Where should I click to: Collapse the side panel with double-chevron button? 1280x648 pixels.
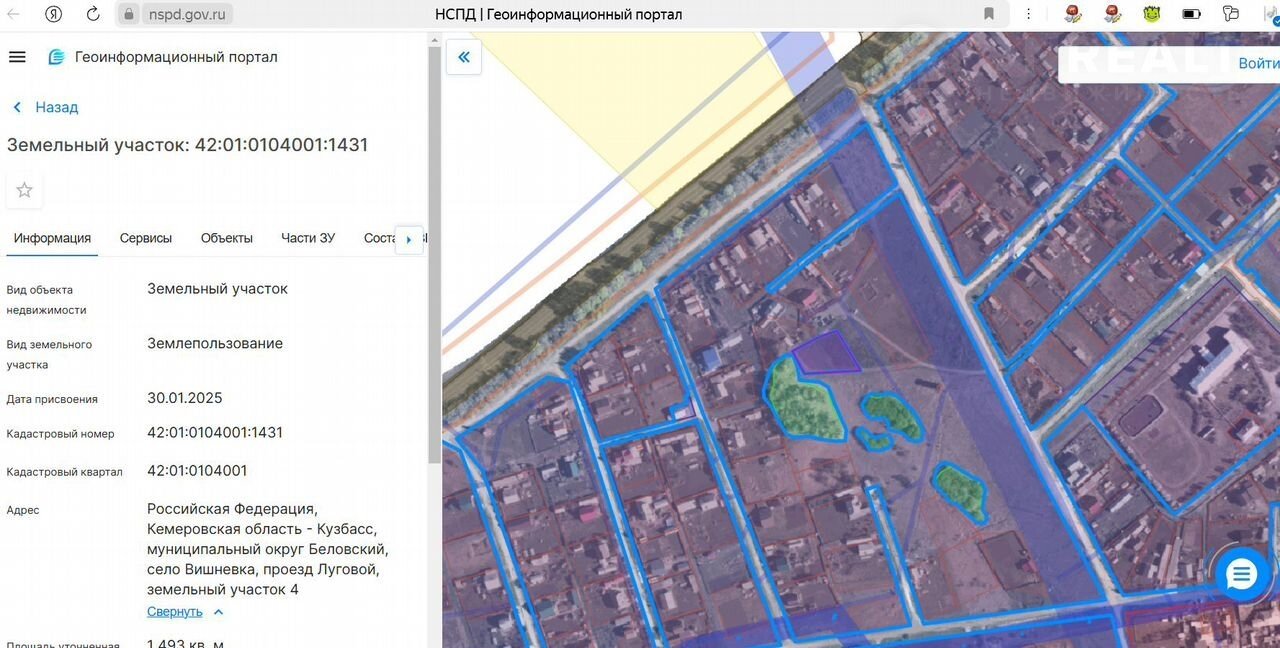464,57
